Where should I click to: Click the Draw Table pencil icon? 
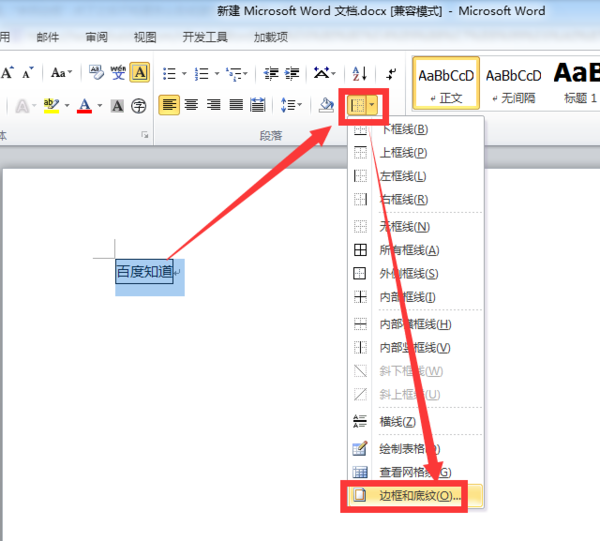(360, 448)
